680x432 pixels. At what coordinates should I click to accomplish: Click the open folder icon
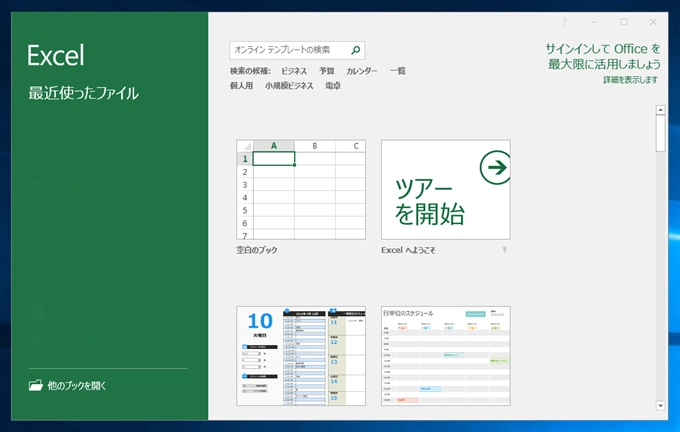36,385
